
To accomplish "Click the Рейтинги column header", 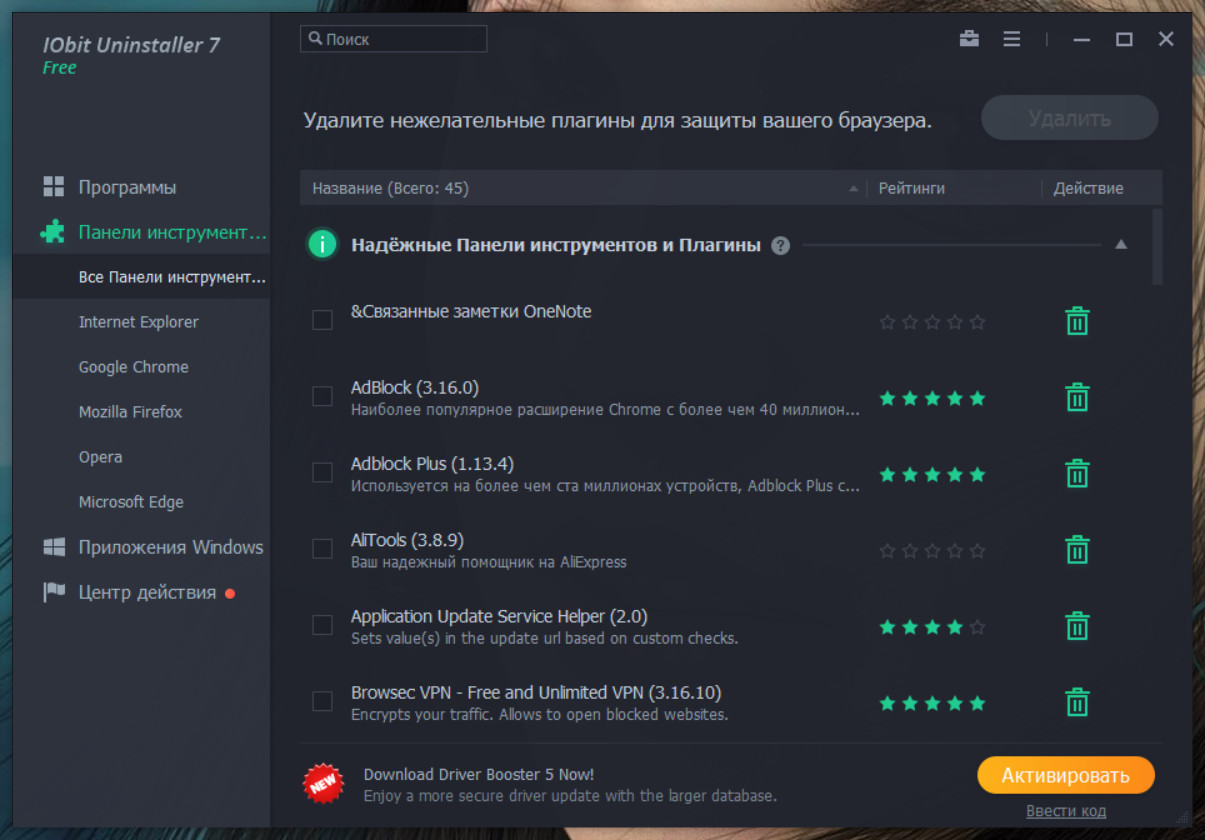I will point(911,188).
